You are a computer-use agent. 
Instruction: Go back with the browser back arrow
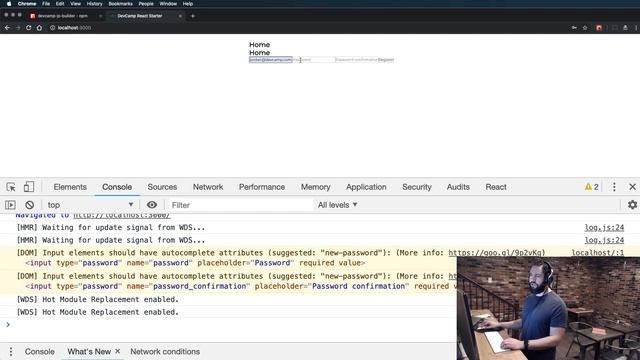tap(7, 28)
